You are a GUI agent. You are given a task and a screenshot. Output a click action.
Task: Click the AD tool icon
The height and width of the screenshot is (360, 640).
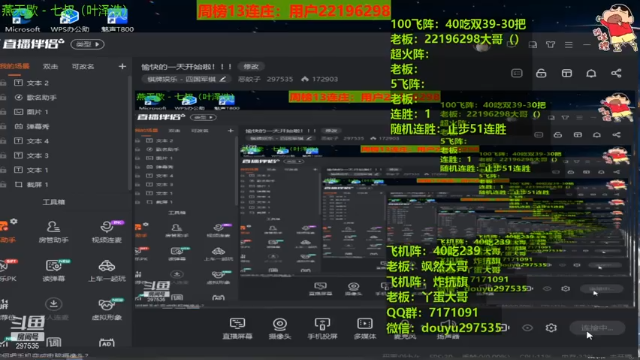click(107, 343)
